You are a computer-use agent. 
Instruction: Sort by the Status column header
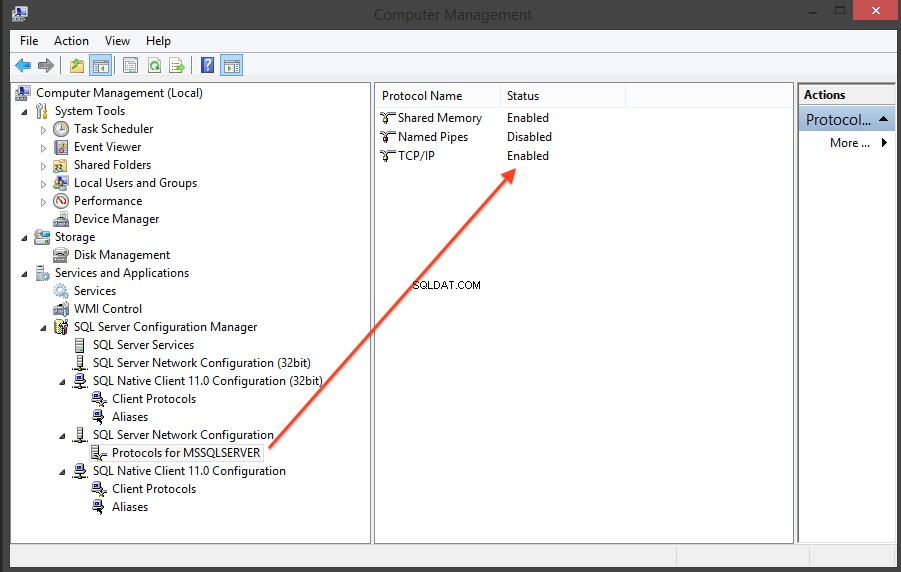[563, 95]
